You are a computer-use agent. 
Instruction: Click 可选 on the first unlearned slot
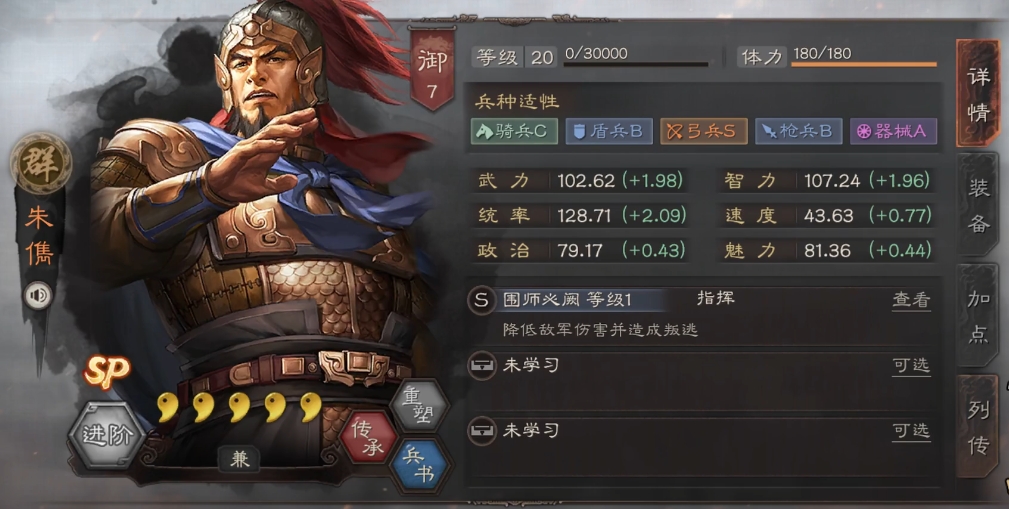(911, 366)
